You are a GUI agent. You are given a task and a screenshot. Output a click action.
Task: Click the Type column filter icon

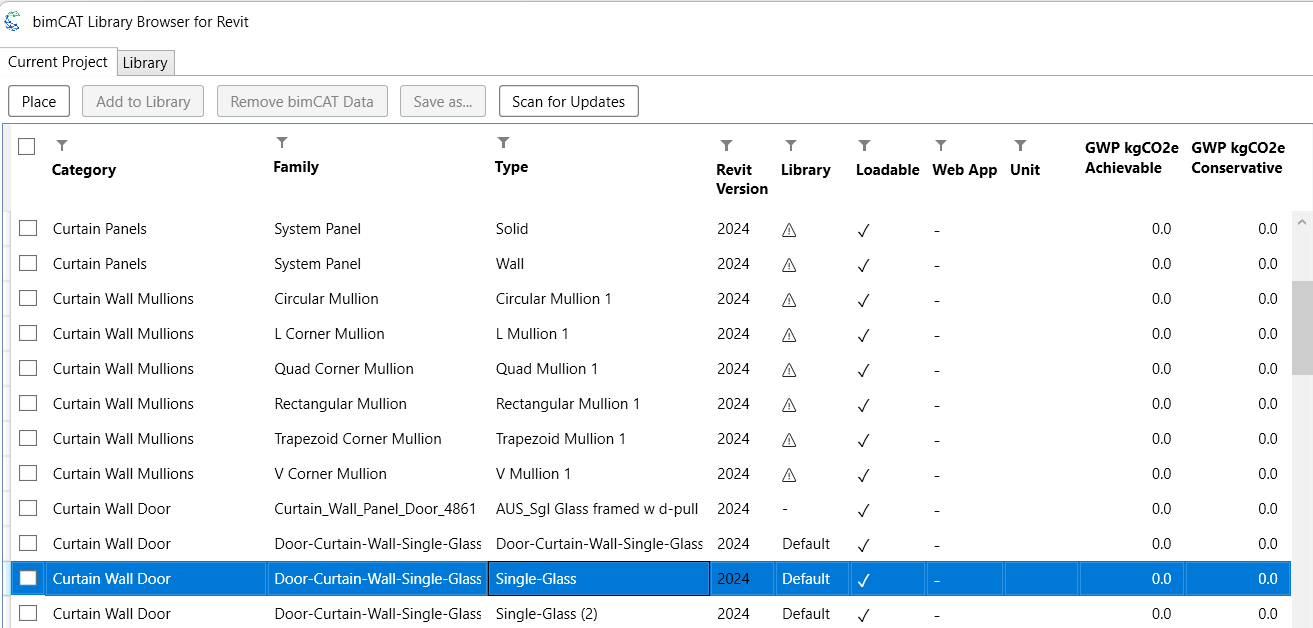click(504, 143)
